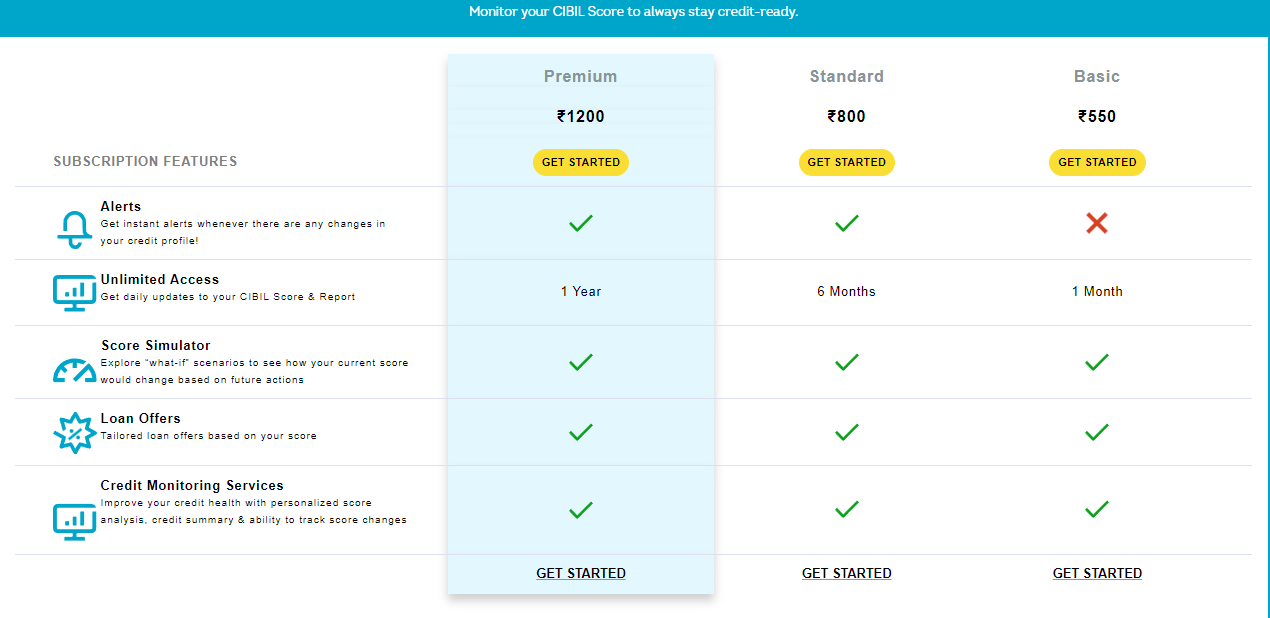Image resolution: width=1270 pixels, height=618 pixels.
Task: Toggle Standard plan Score Simulator checkmark
Action: 846,362
